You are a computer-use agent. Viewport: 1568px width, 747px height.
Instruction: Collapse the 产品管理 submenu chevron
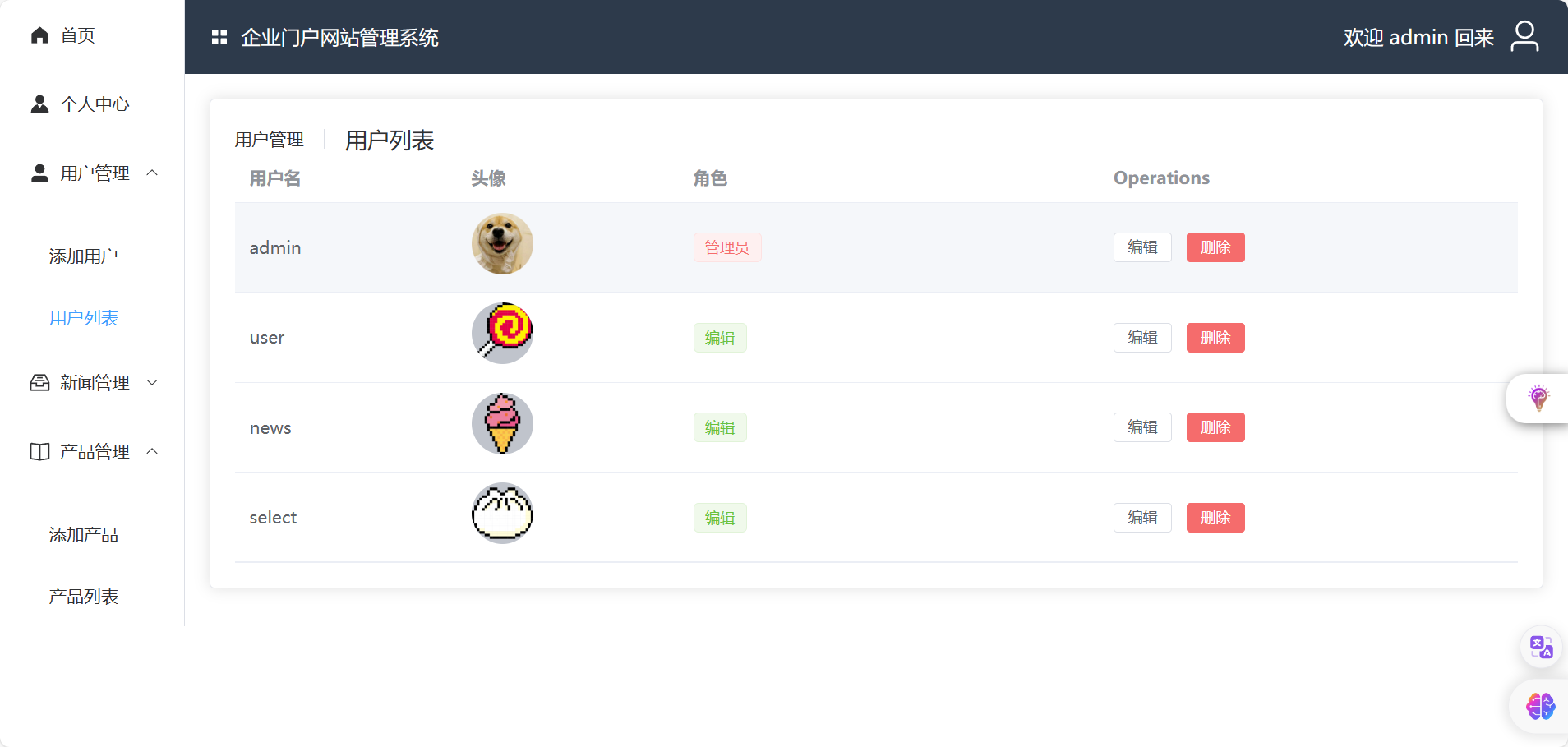pyautogui.click(x=152, y=451)
